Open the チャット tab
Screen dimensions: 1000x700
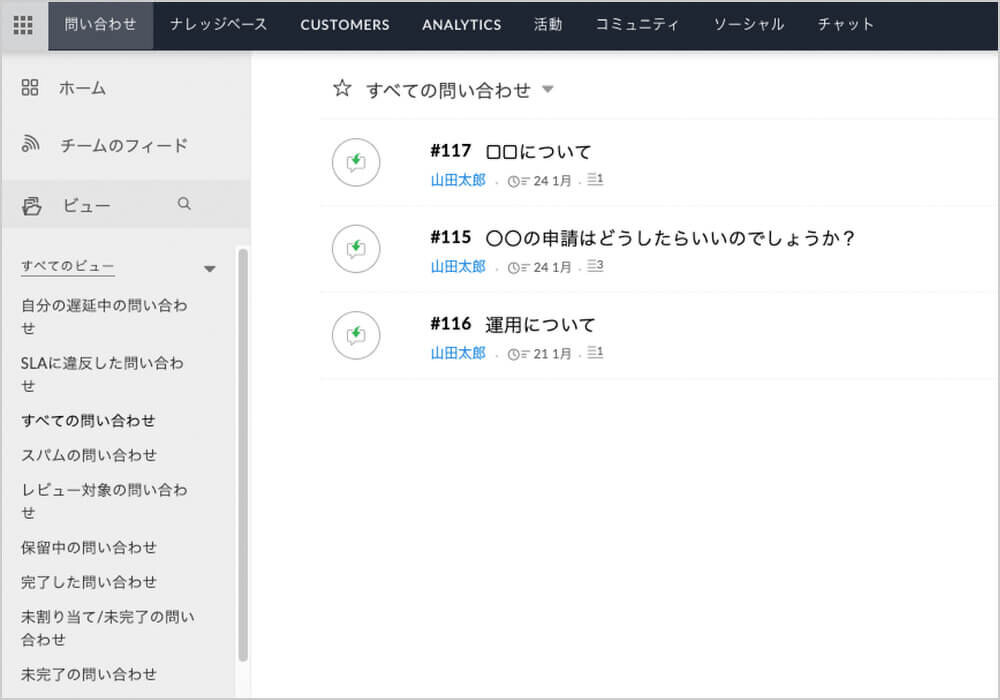(845, 25)
